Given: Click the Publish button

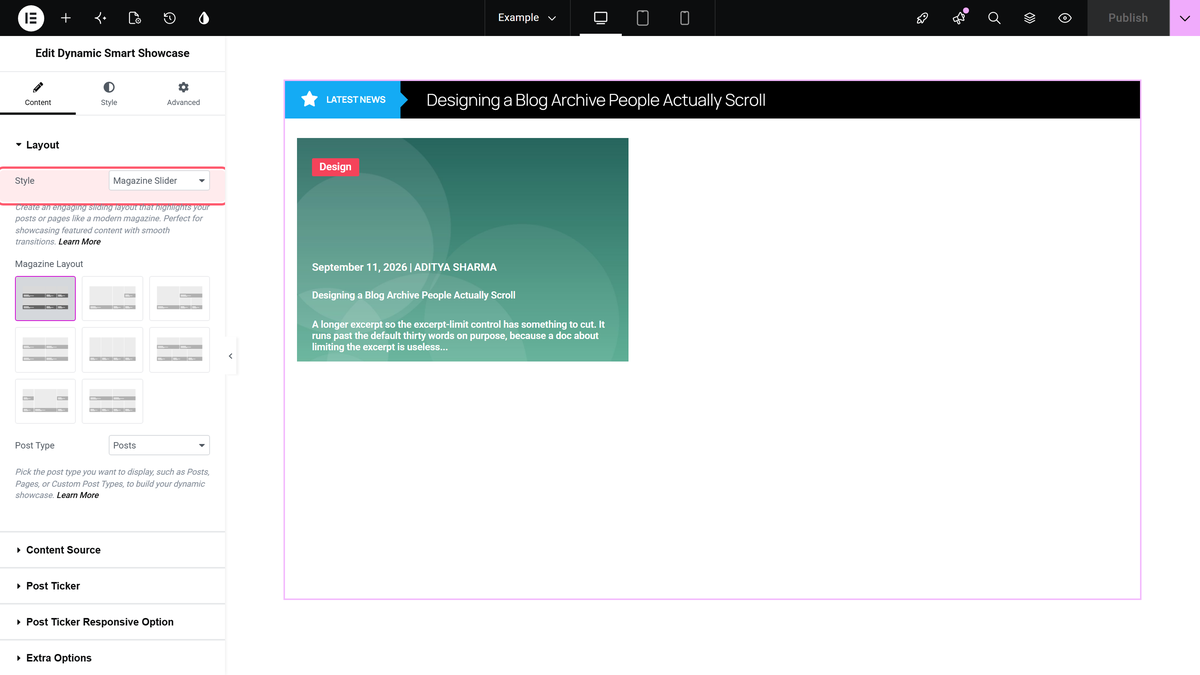Looking at the screenshot, I should point(1128,18).
